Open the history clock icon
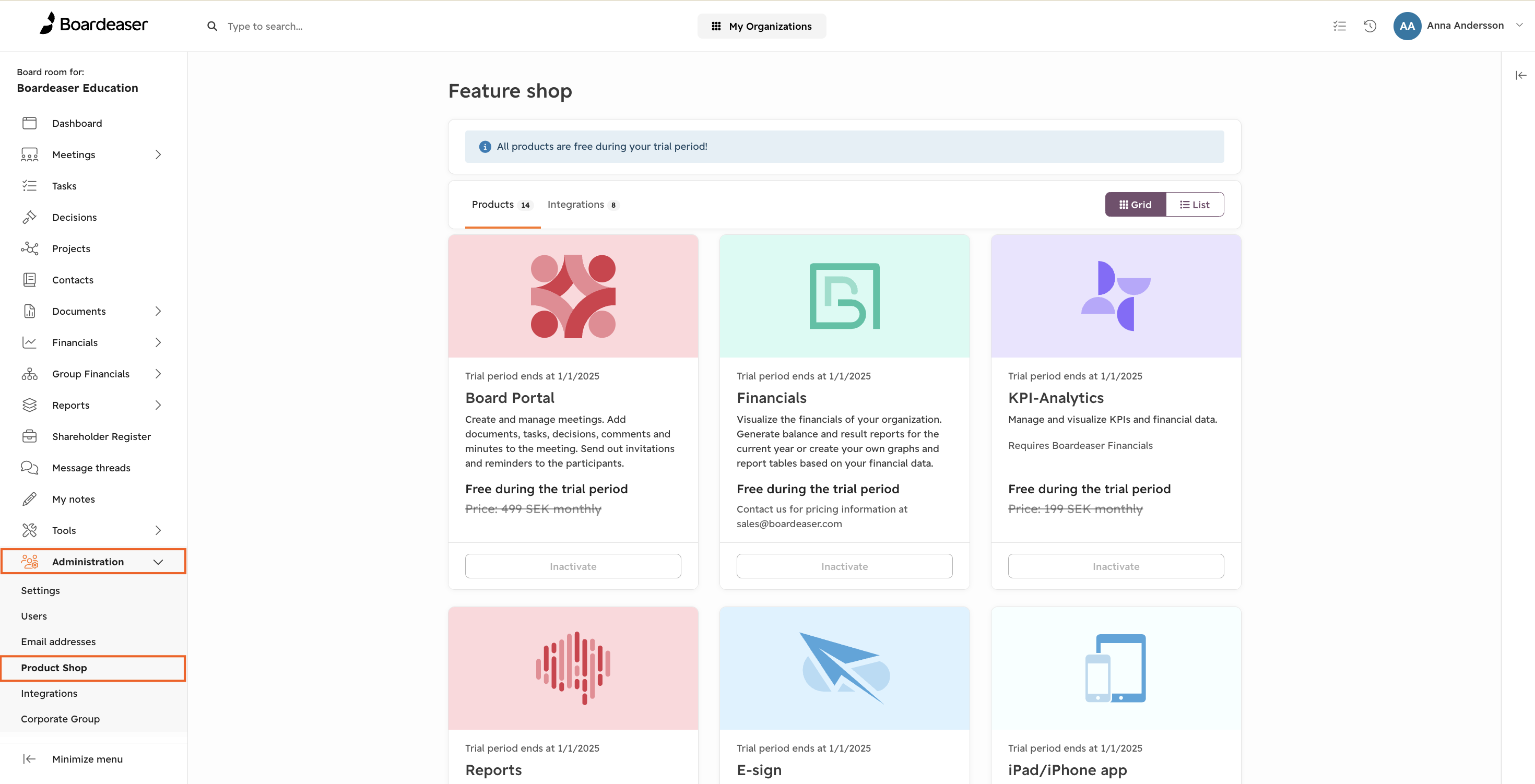Image resolution: width=1535 pixels, height=784 pixels. click(1369, 26)
